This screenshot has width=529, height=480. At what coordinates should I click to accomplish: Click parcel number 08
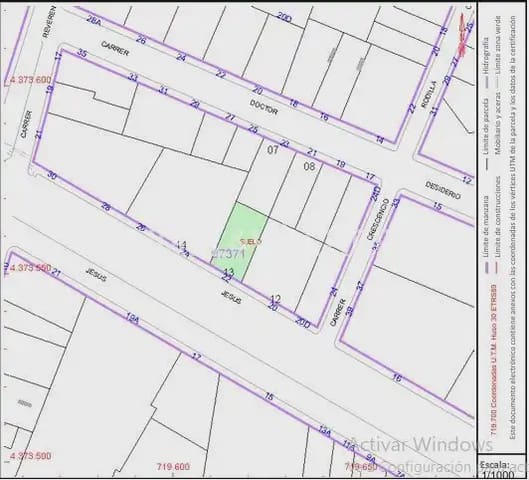pos(309,166)
